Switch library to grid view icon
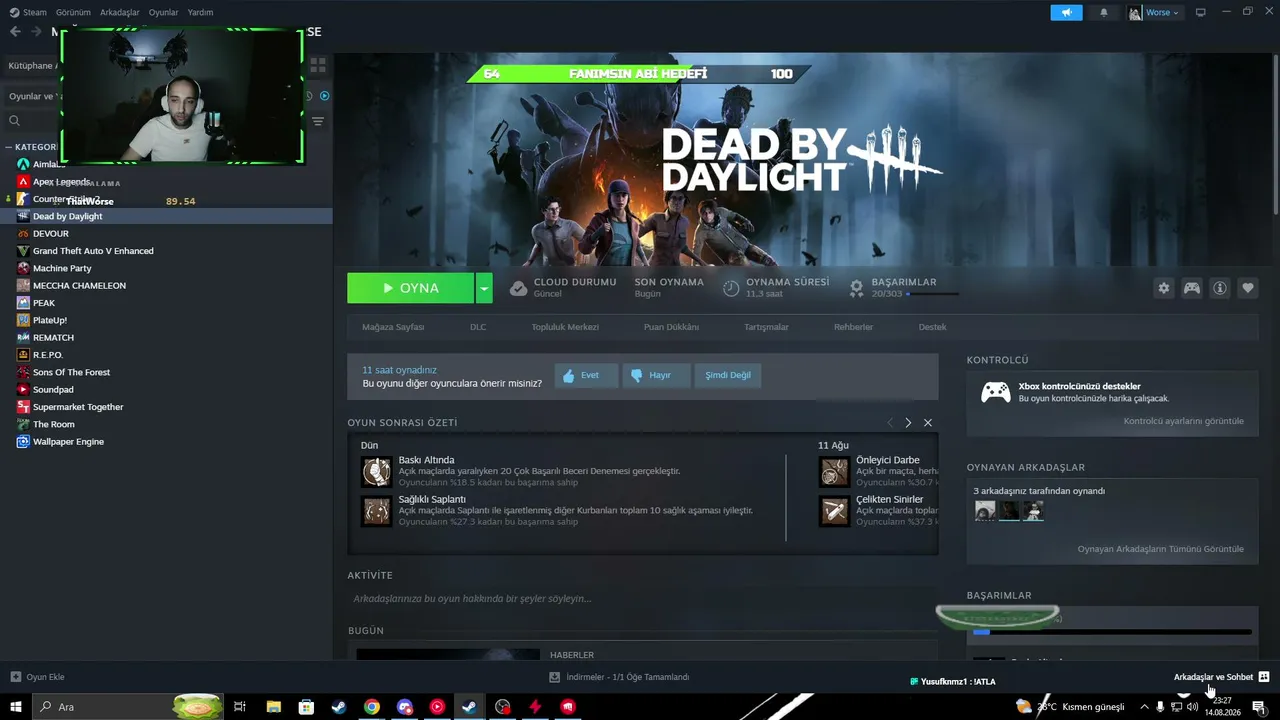 [318, 66]
